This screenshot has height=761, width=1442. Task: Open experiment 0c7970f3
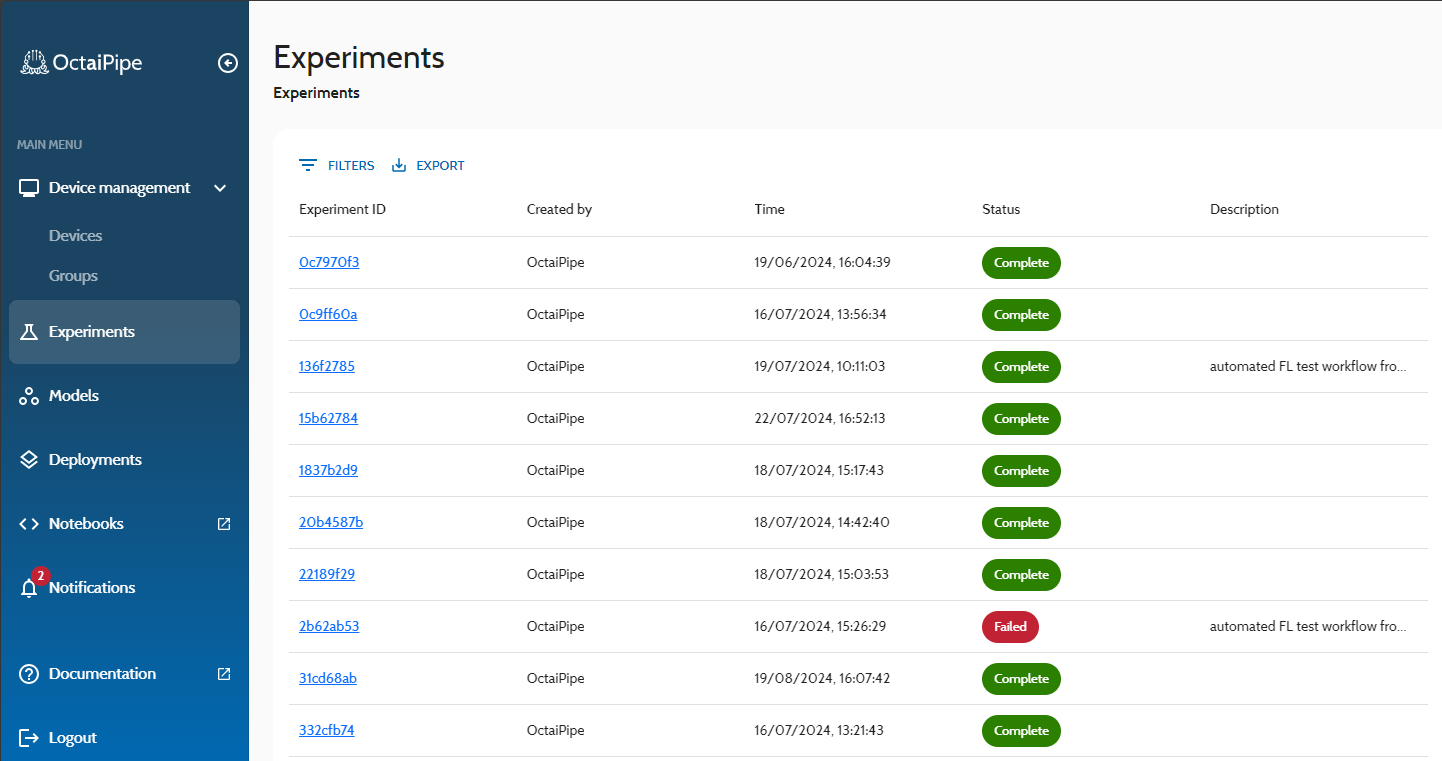(329, 263)
